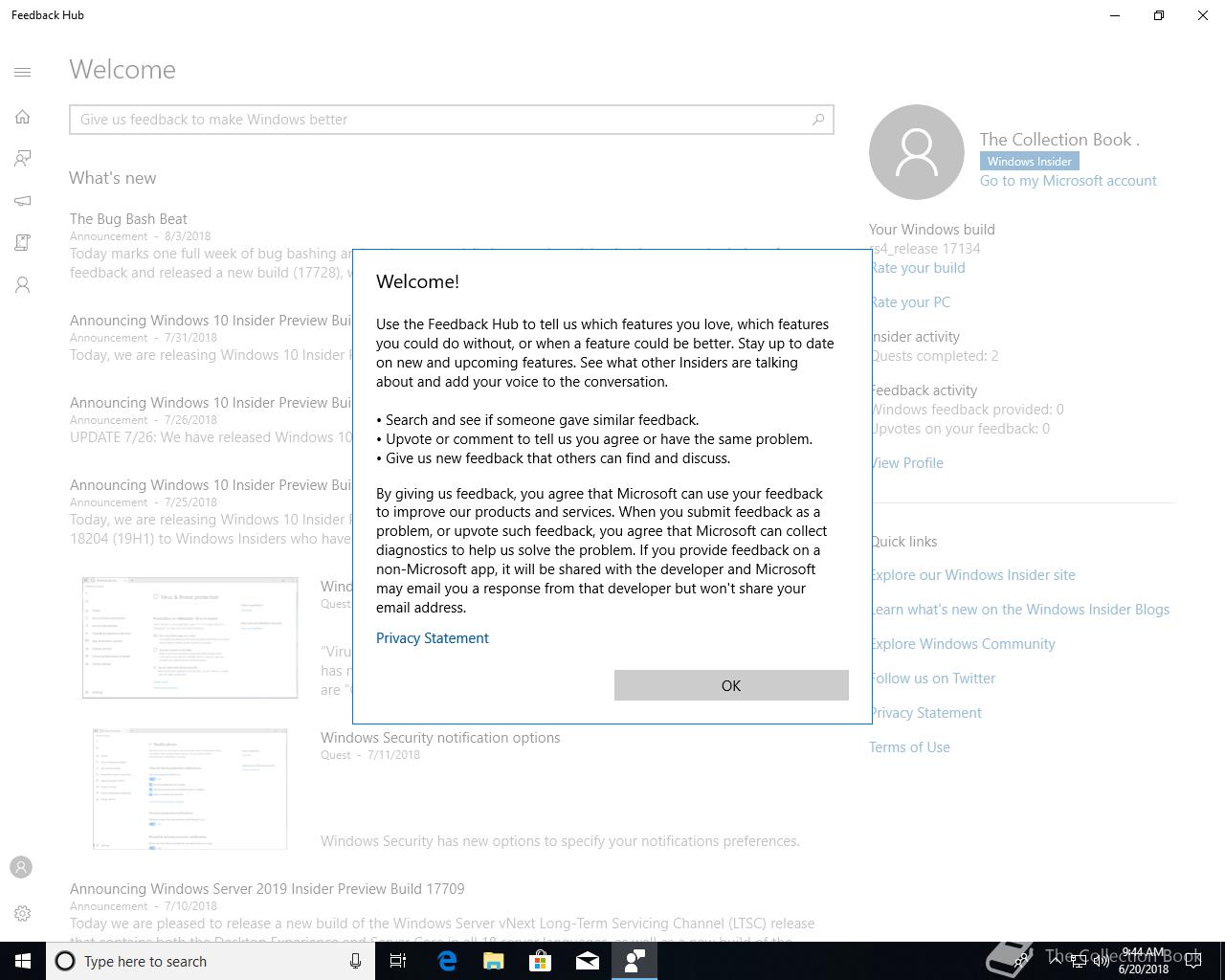This screenshot has width=1225, height=980.
Task: Click the account avatar icon at sidebar bottom
Action: 21,867
